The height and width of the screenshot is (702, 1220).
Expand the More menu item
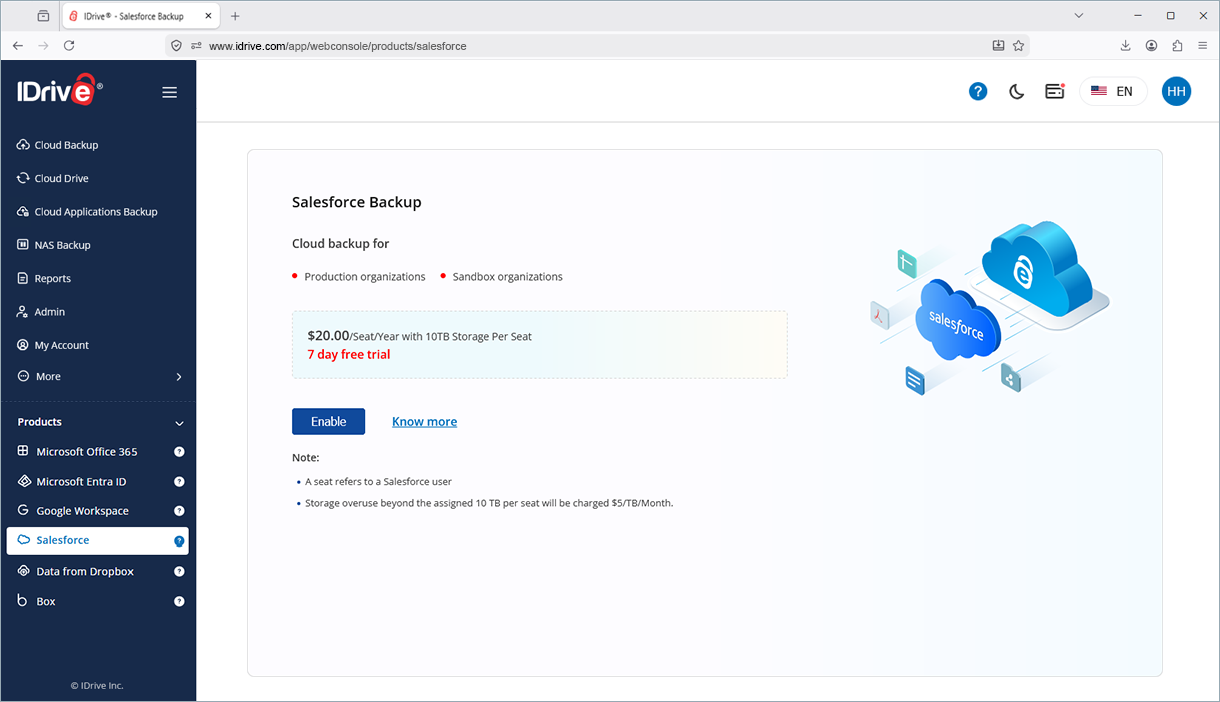click(98, 377)
